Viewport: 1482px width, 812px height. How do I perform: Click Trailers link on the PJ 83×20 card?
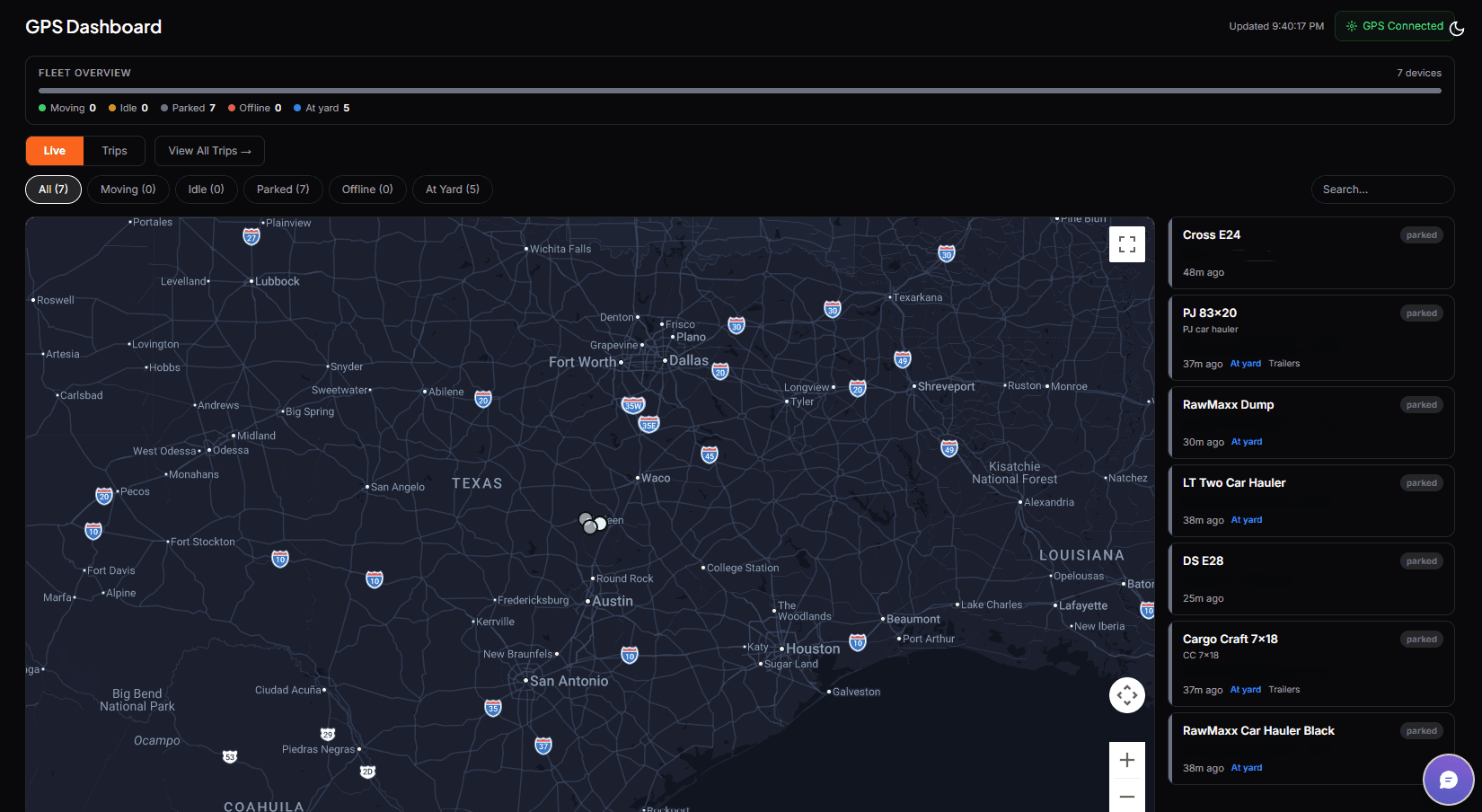tap(1284, 363)
